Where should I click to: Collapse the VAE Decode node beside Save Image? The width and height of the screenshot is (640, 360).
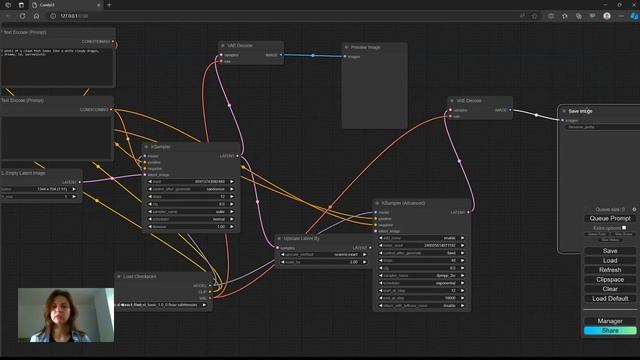pos(452,101)
